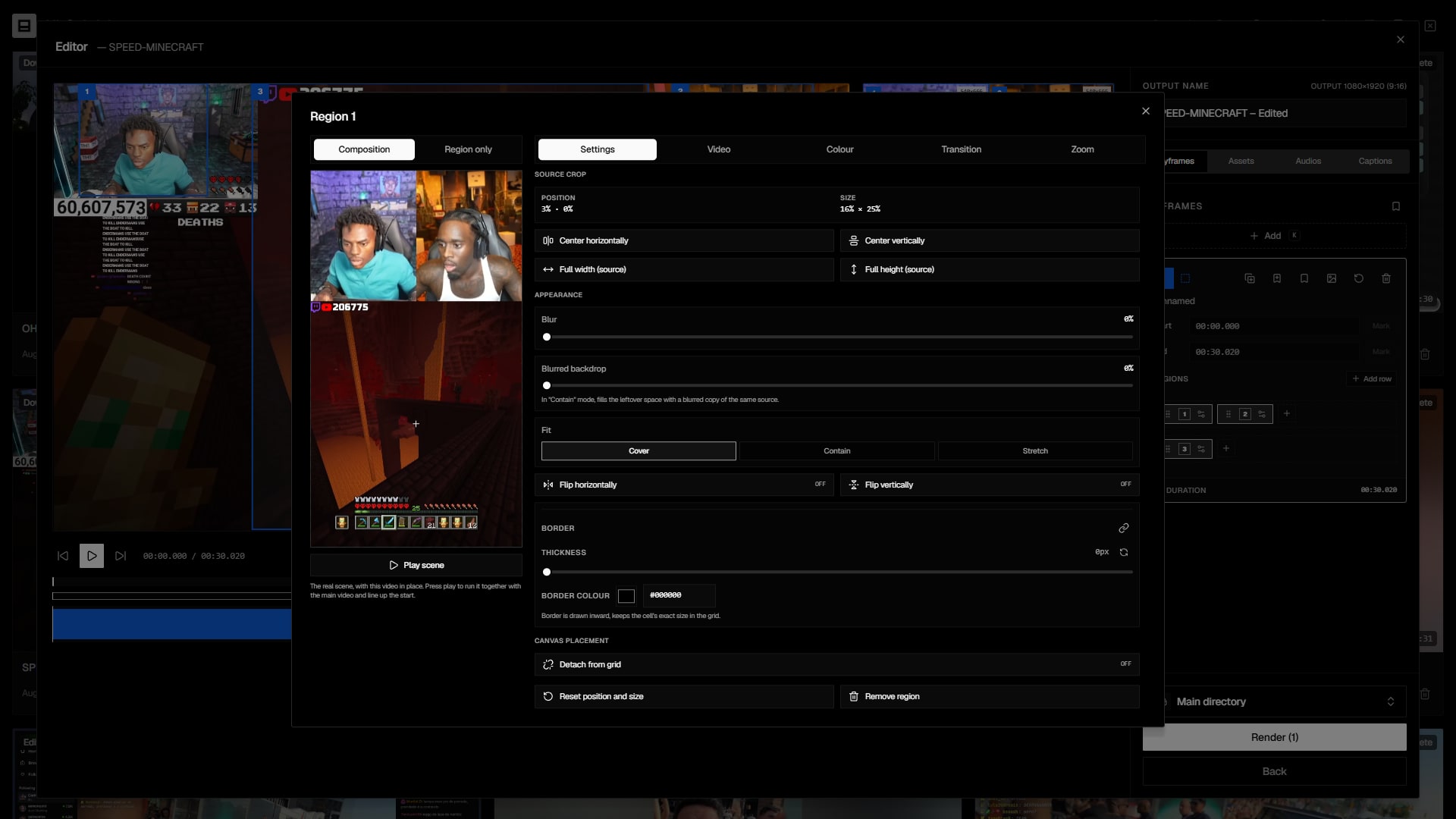Open the Video tab

click(719, 149)
